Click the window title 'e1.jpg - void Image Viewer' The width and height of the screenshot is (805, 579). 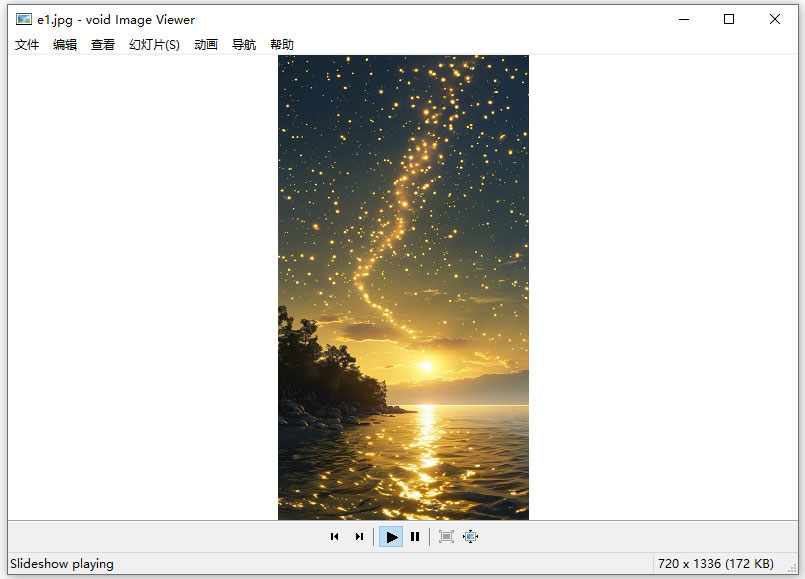(115, 18)
